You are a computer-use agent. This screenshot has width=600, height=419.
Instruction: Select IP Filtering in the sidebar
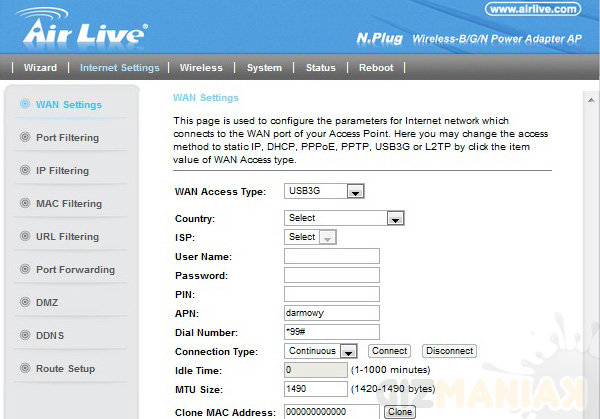tap(62, 170)
